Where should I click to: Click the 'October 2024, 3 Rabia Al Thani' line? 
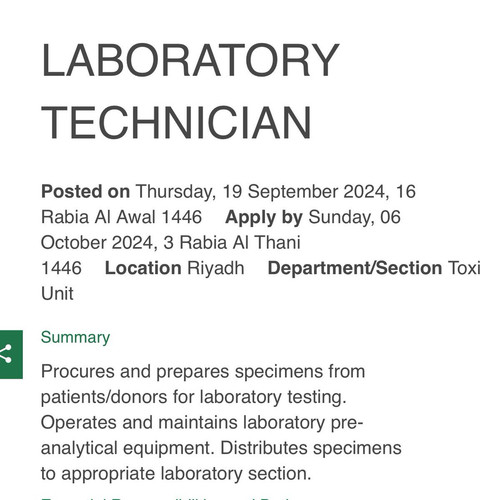point(171,243)
